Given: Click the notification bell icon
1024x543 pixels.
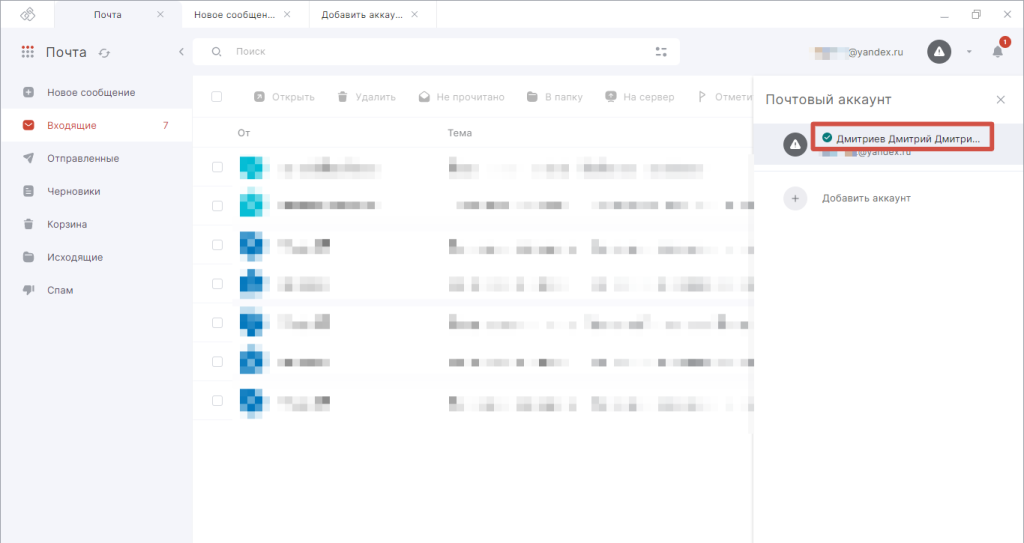Looking at the screenshot, I should [x=998, y=52].
